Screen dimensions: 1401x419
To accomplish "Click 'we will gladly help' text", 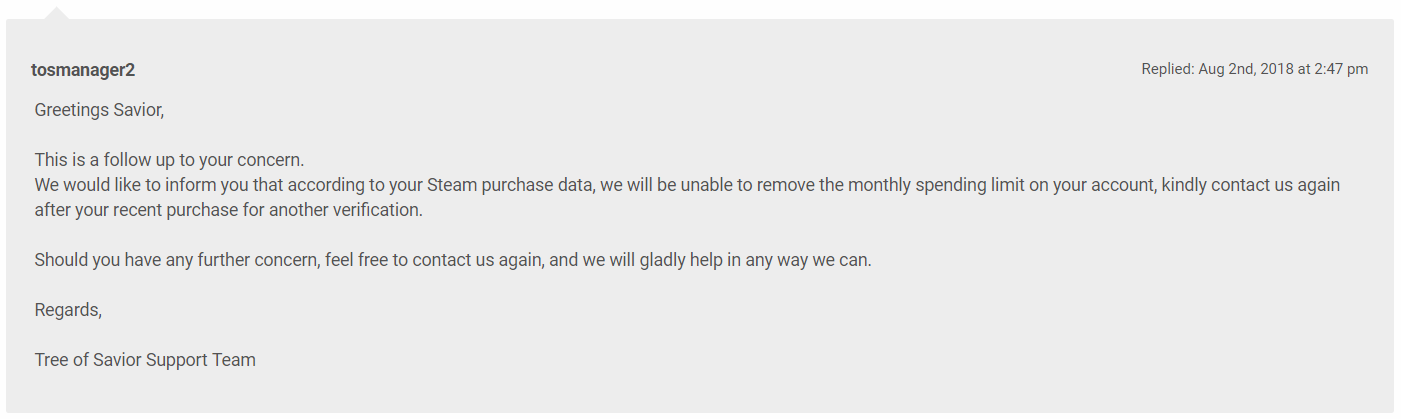I will [x=665, y=260].
